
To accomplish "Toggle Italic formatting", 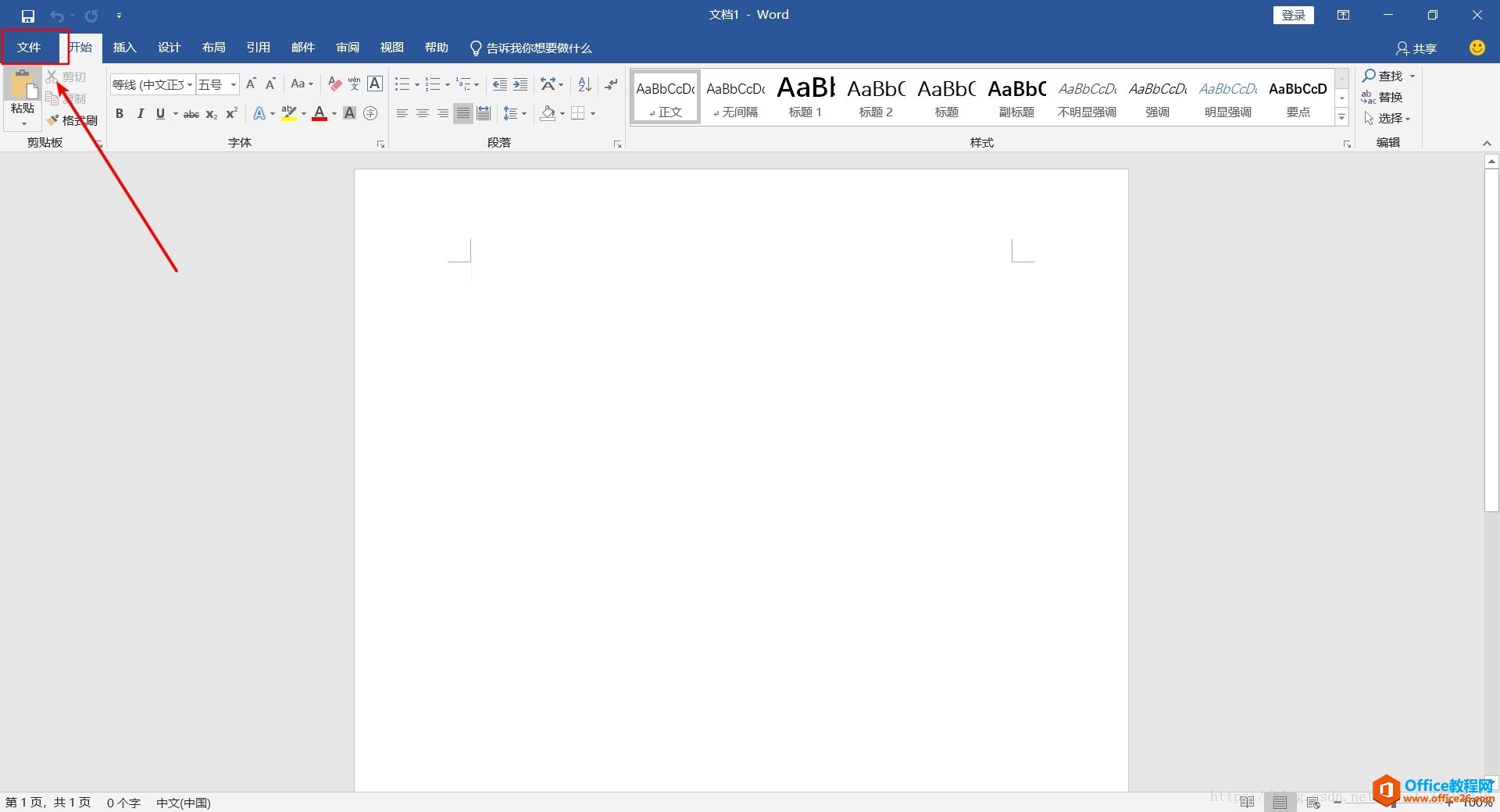I will click(x=140, y=114).
